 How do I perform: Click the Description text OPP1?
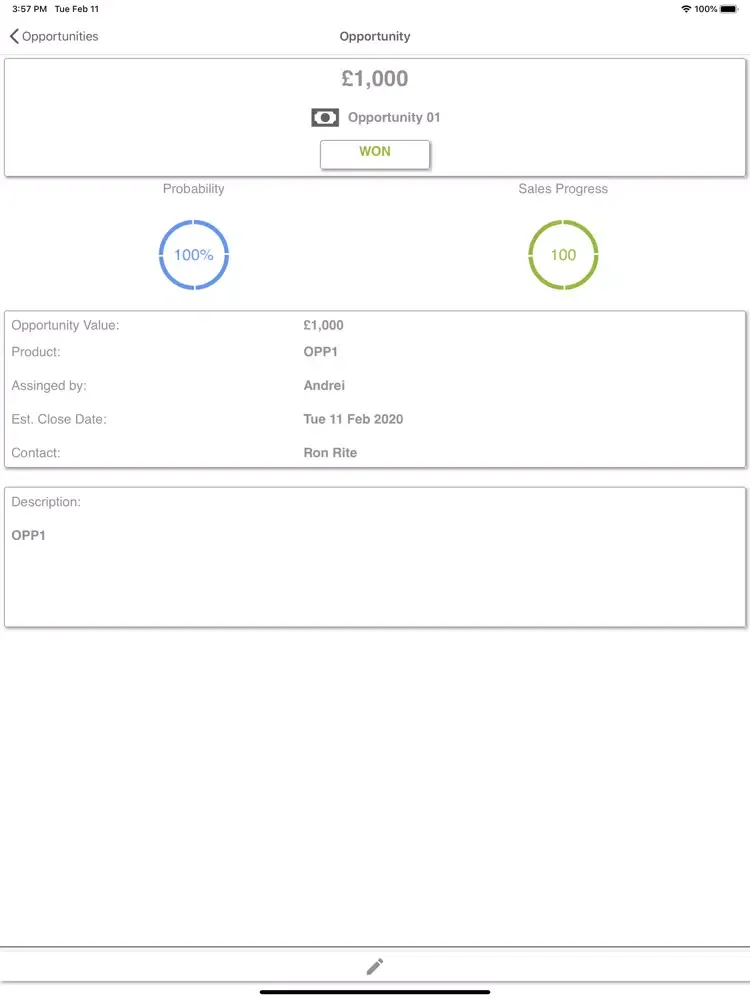(29, 535)
